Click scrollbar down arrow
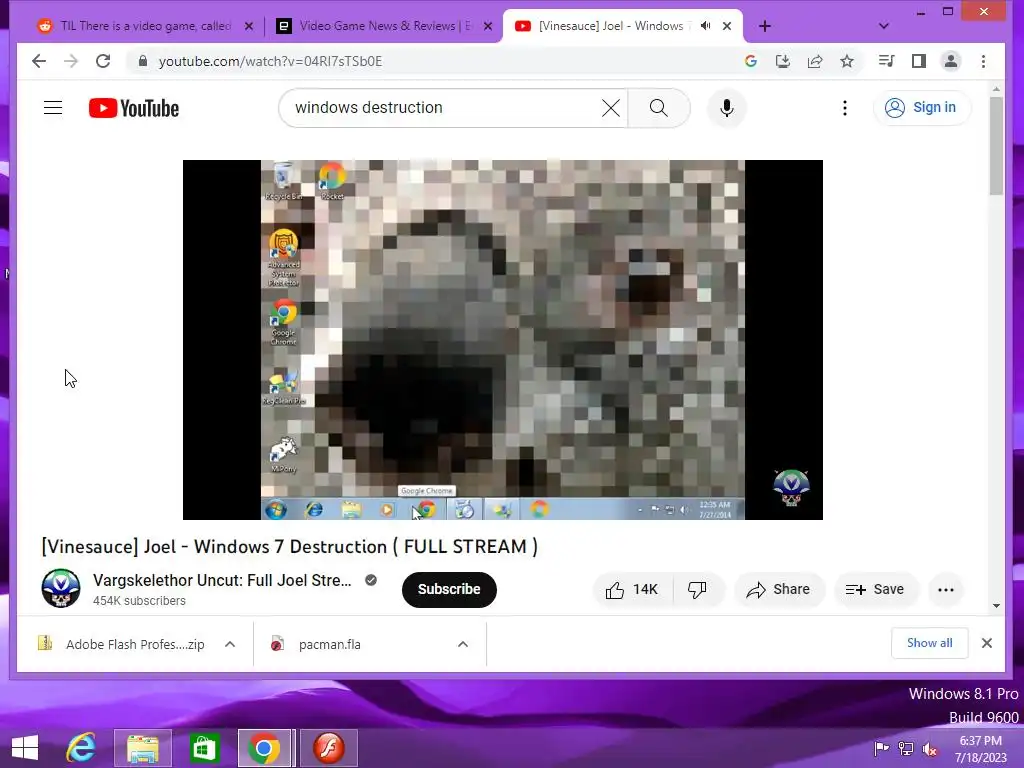Image resolution: width=1024 pixels, height=768 pixels. click(996, 605)
